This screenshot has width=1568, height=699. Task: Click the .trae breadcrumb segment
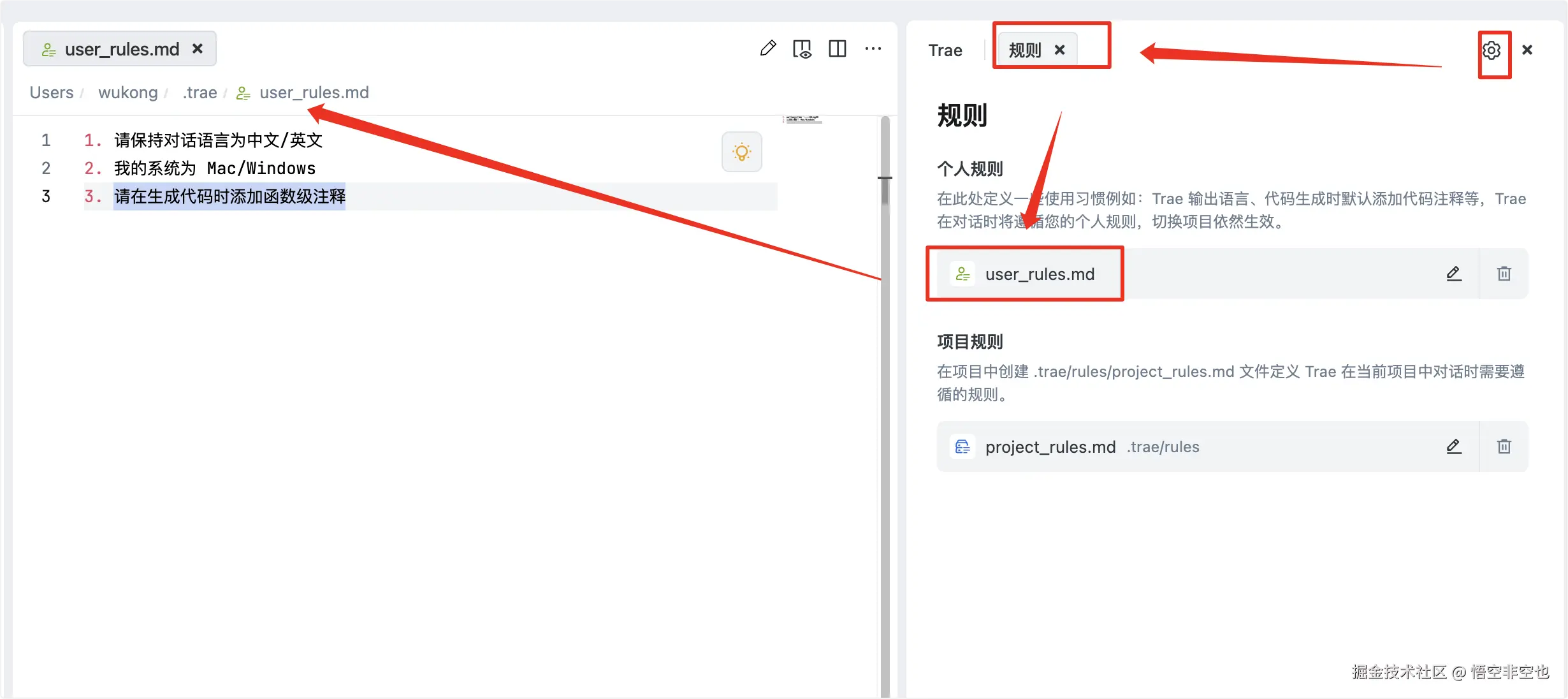(x=200, y=92)
